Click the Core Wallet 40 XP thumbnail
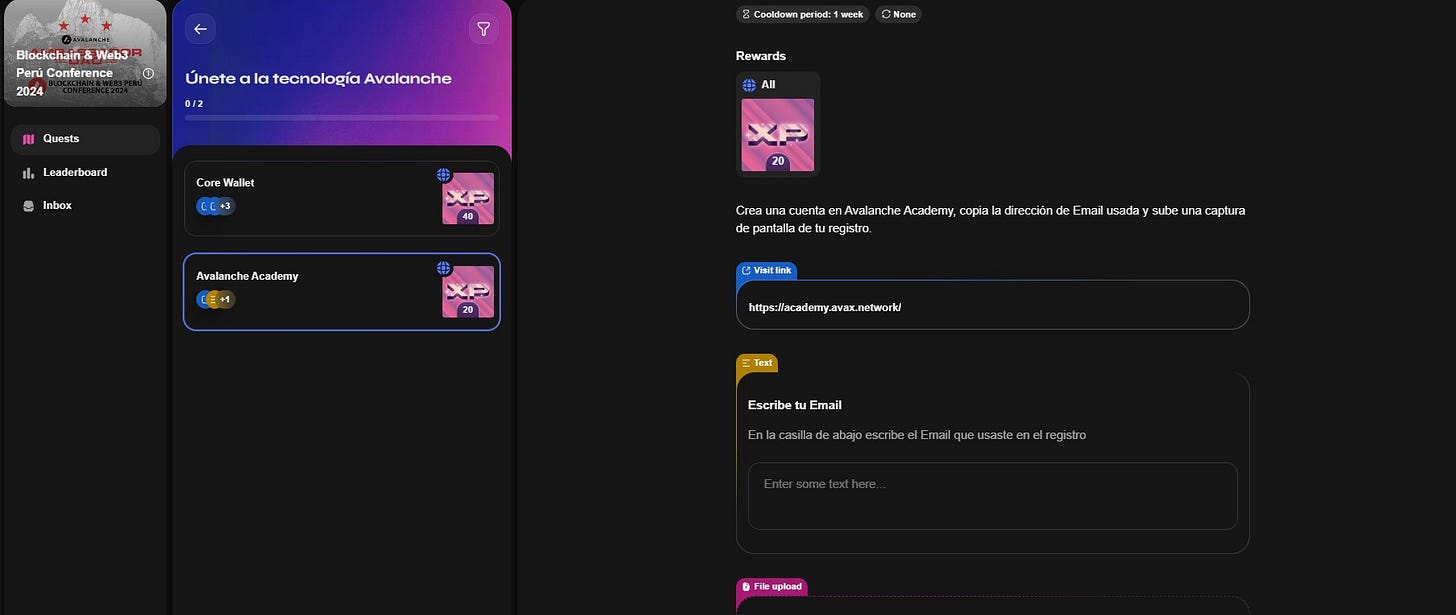This screenshot has height=615, width=1456. 468,198
